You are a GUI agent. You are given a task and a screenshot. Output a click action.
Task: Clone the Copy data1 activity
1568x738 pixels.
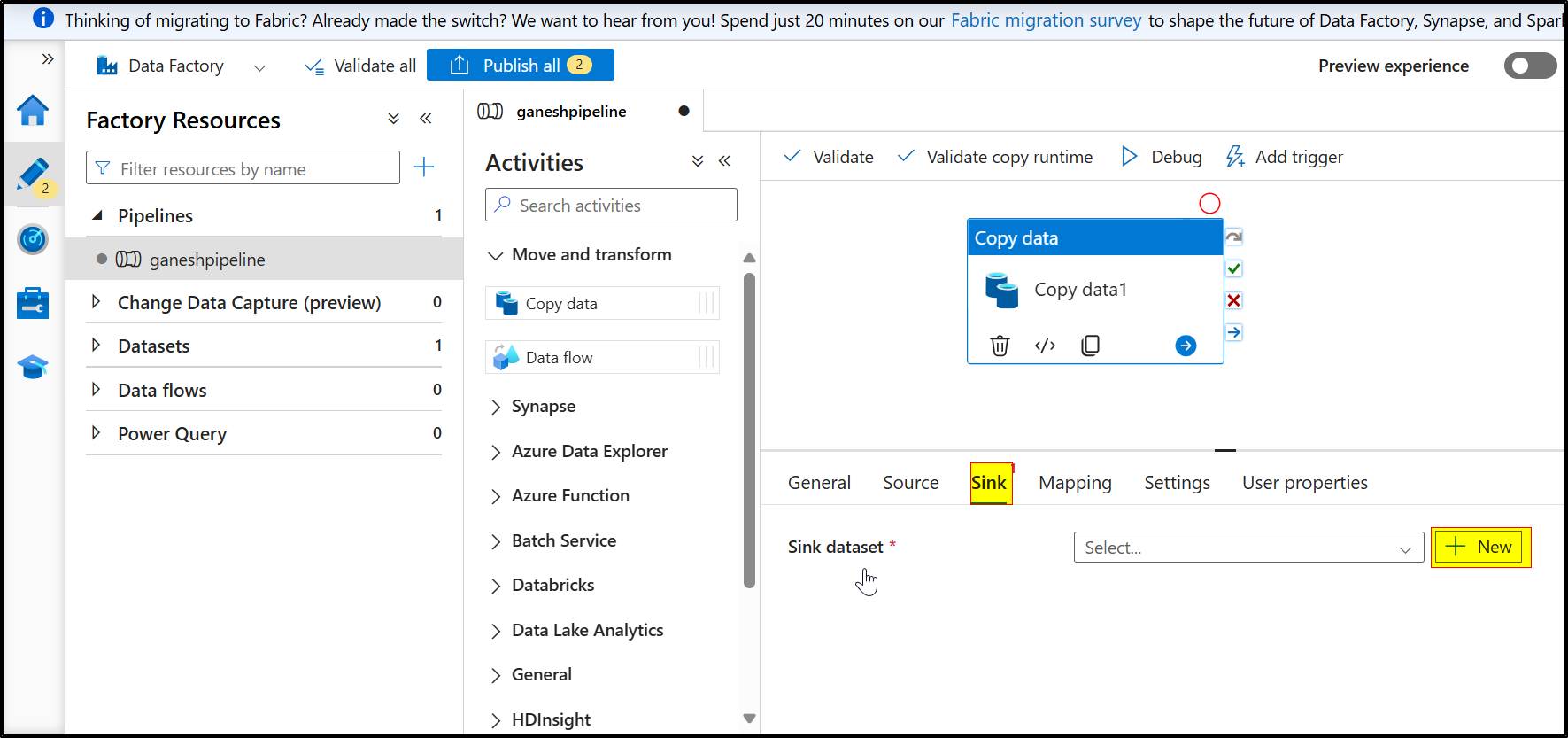coord(1090,346)
